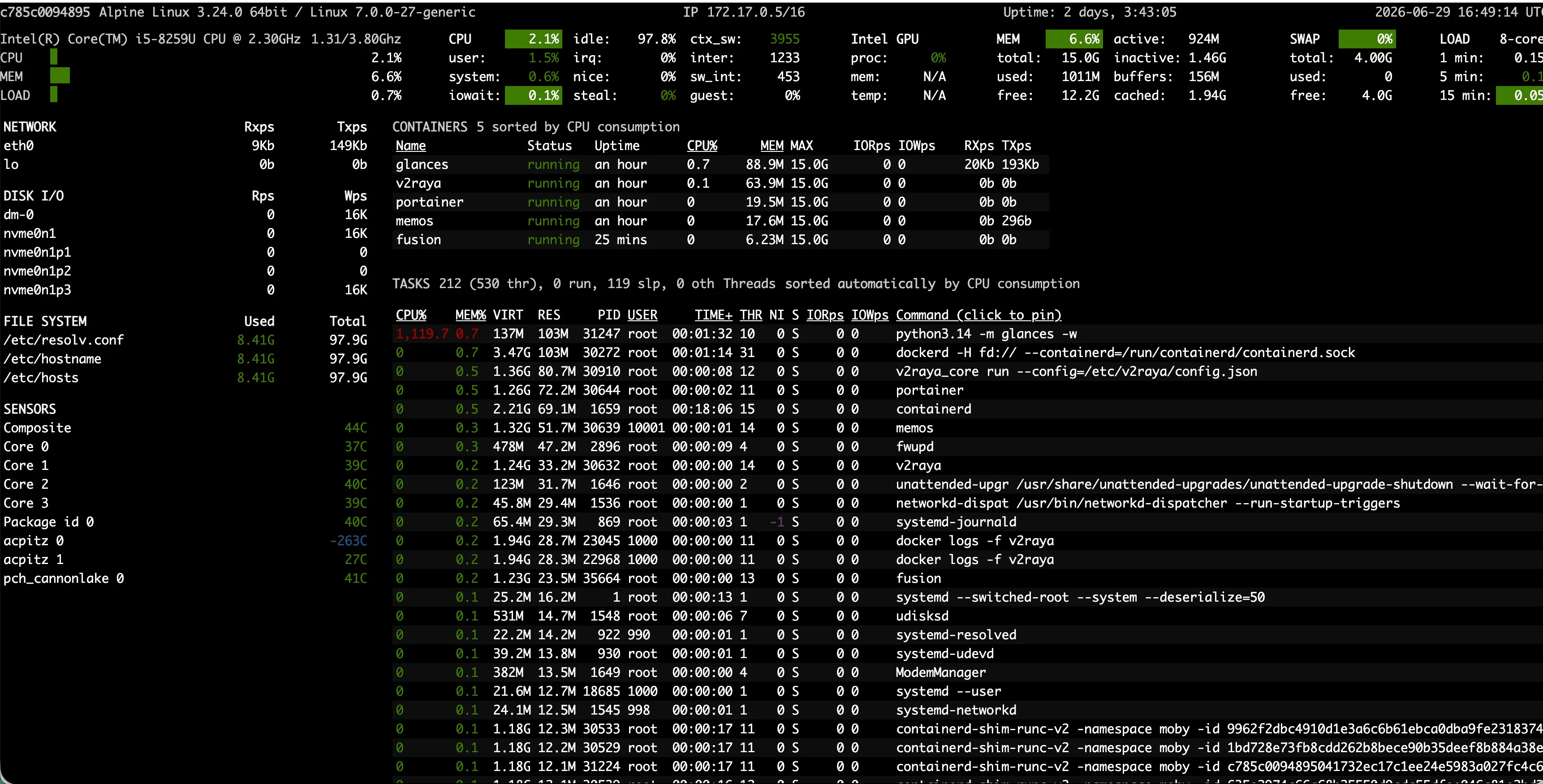Pin the ModemManager process command
Screen dimensions: 1543x784
(x=940, y=672)
